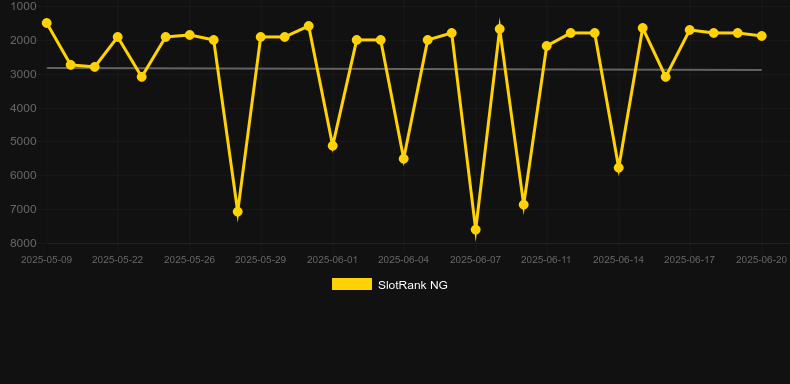
Task: Toggle the SlotRank NG legend label
Action: 413,285
